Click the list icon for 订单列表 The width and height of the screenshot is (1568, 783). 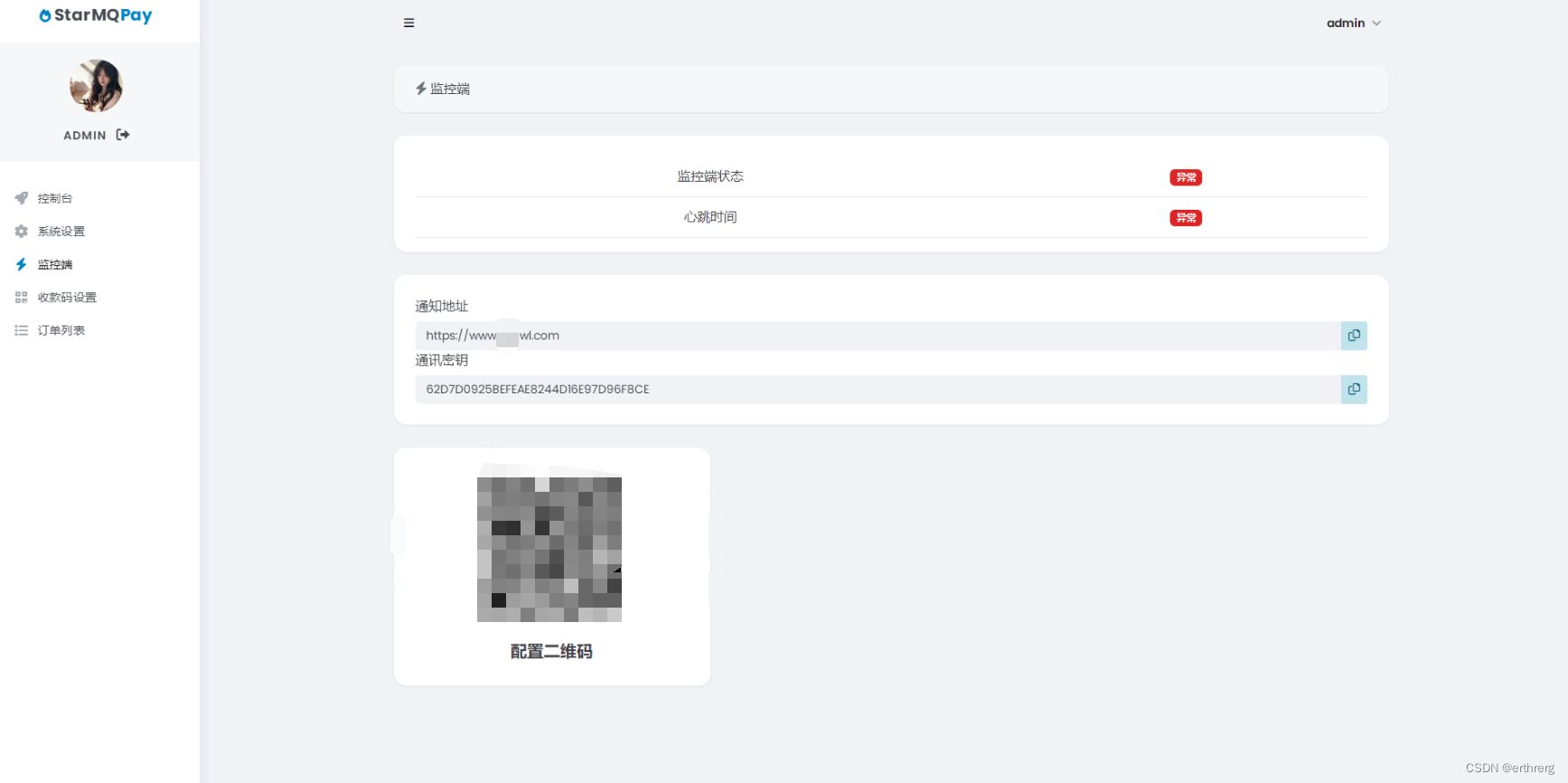[x=22, y=331]
